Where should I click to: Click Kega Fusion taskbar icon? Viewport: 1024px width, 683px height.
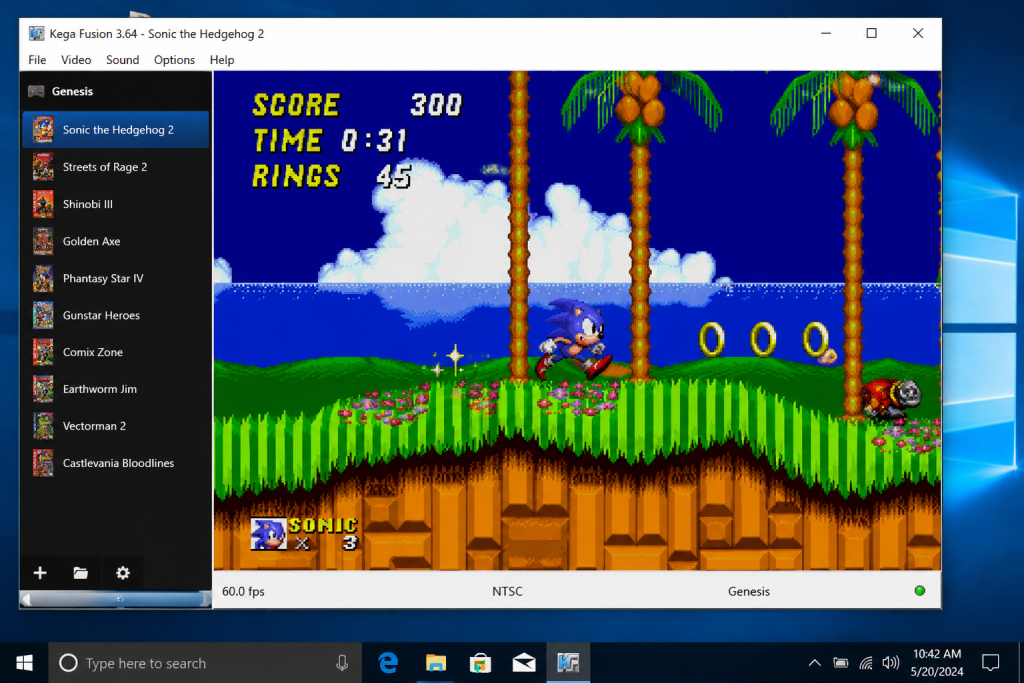[568, 663]
